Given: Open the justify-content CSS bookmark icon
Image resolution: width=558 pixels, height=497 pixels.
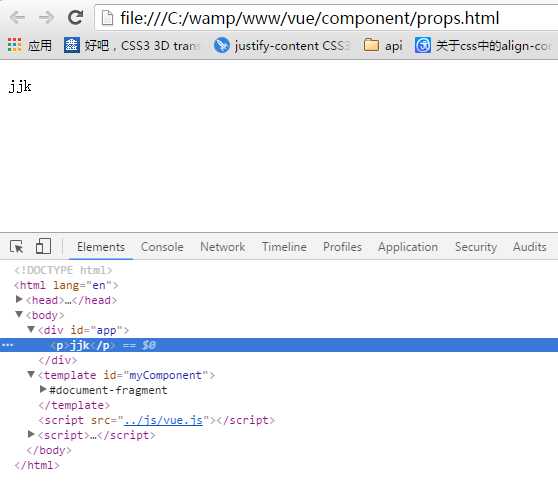Looking at the screenshot, I should click(221, 46).
